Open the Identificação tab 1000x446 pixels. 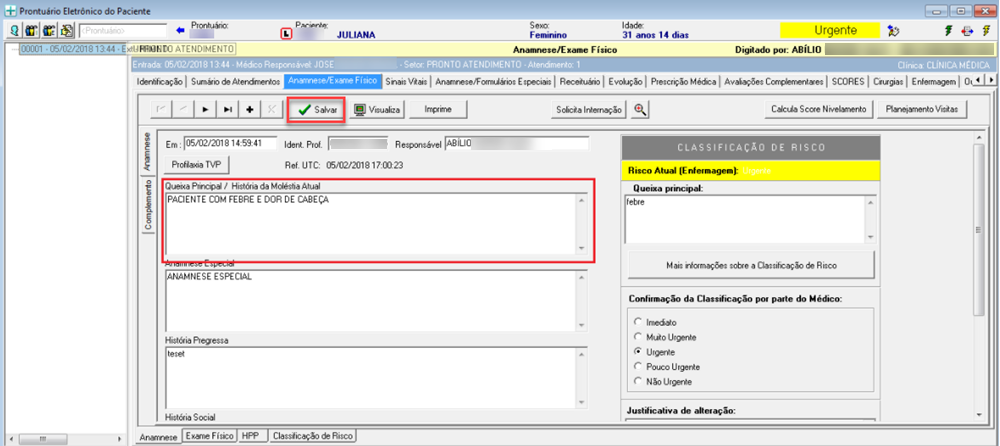pyautogui.click(x=159, y=82)
